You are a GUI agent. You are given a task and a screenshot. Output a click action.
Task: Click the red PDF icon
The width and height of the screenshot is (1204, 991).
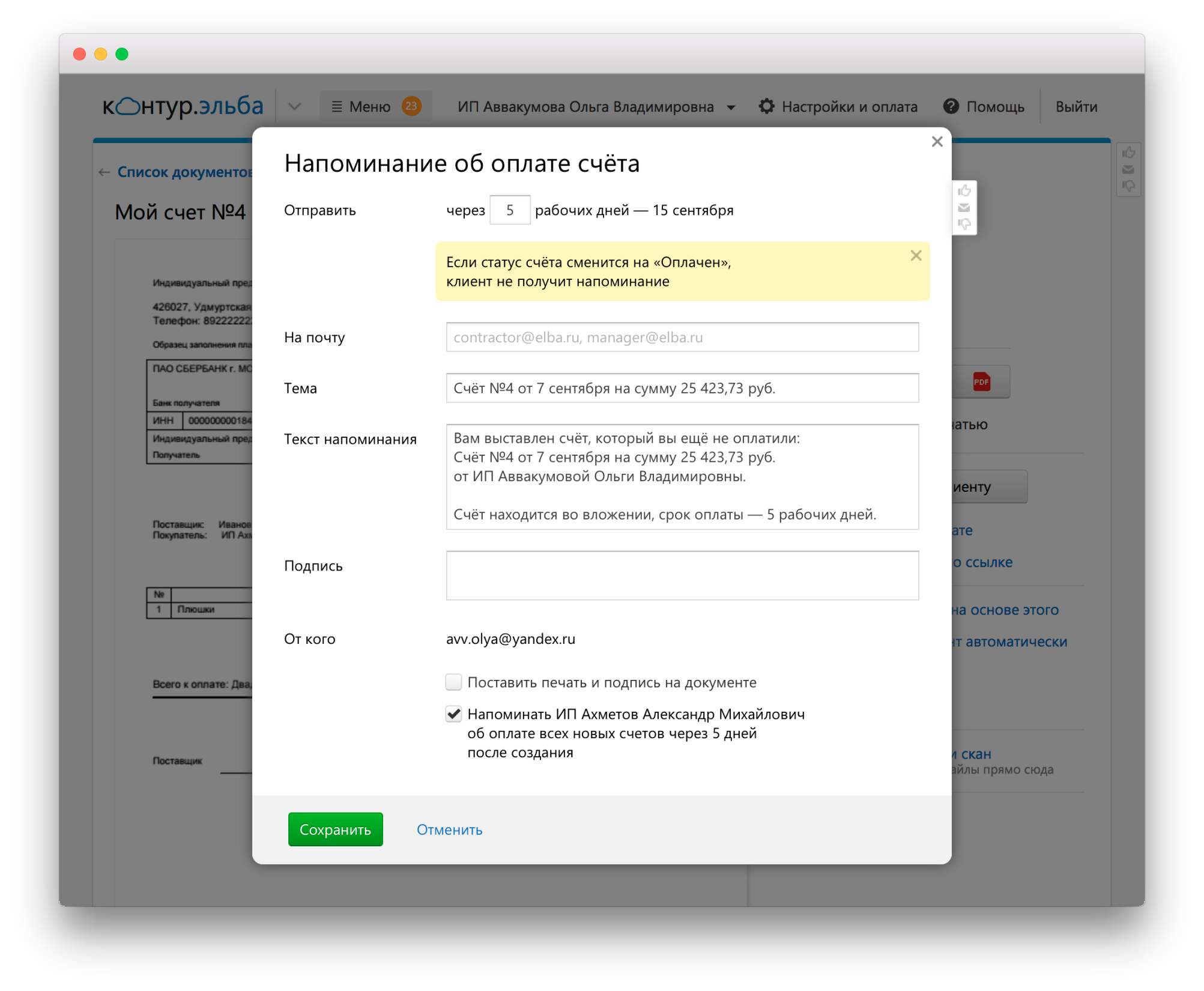[981, 382]
